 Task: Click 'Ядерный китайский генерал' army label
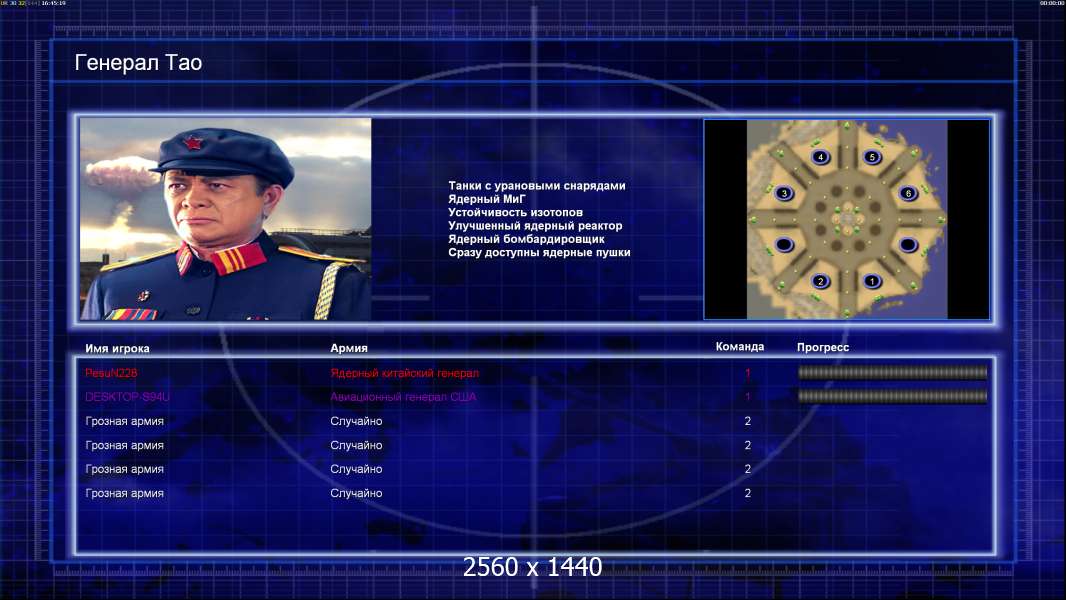[x=405, y=373]
